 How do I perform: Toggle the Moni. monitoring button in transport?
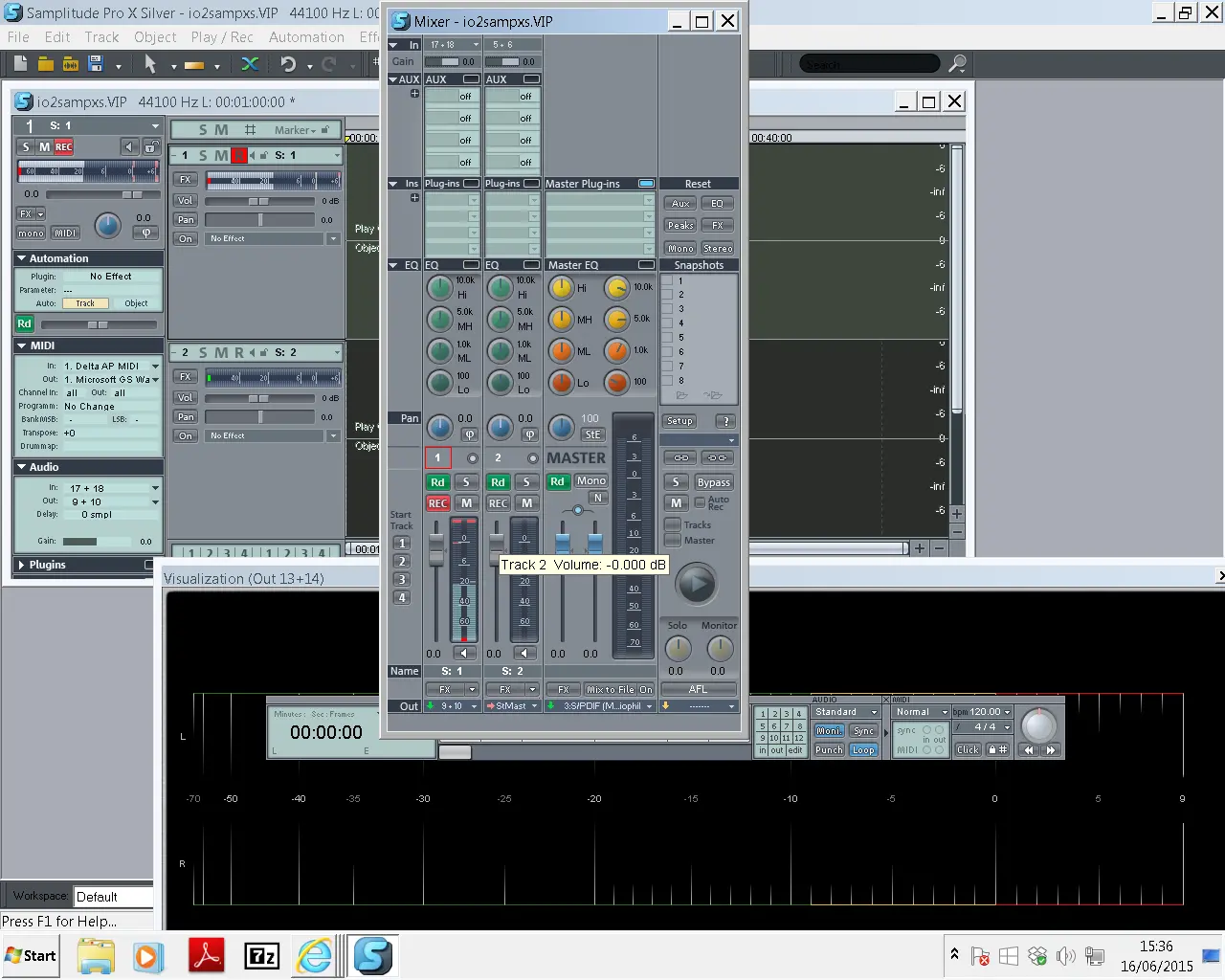coord(829,731)
